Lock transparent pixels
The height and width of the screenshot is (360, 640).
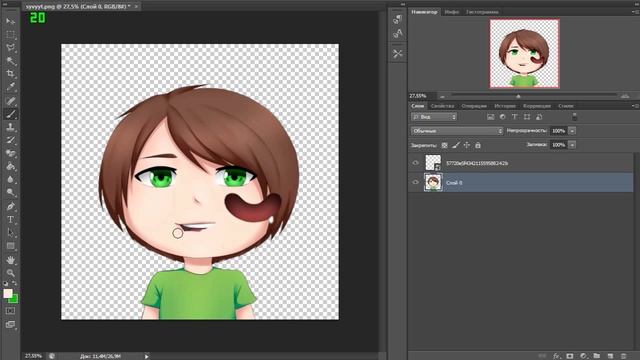pos(444,145)
